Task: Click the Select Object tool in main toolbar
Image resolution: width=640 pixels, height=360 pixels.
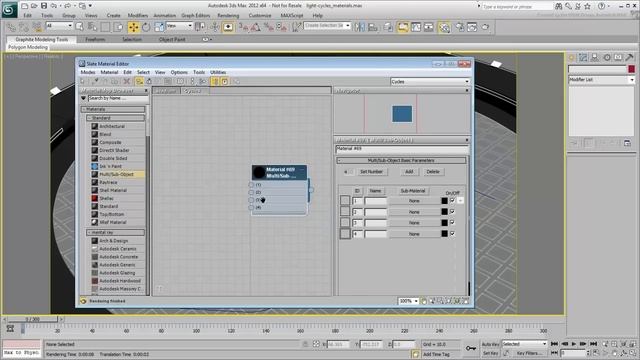Action: (80, 27)
